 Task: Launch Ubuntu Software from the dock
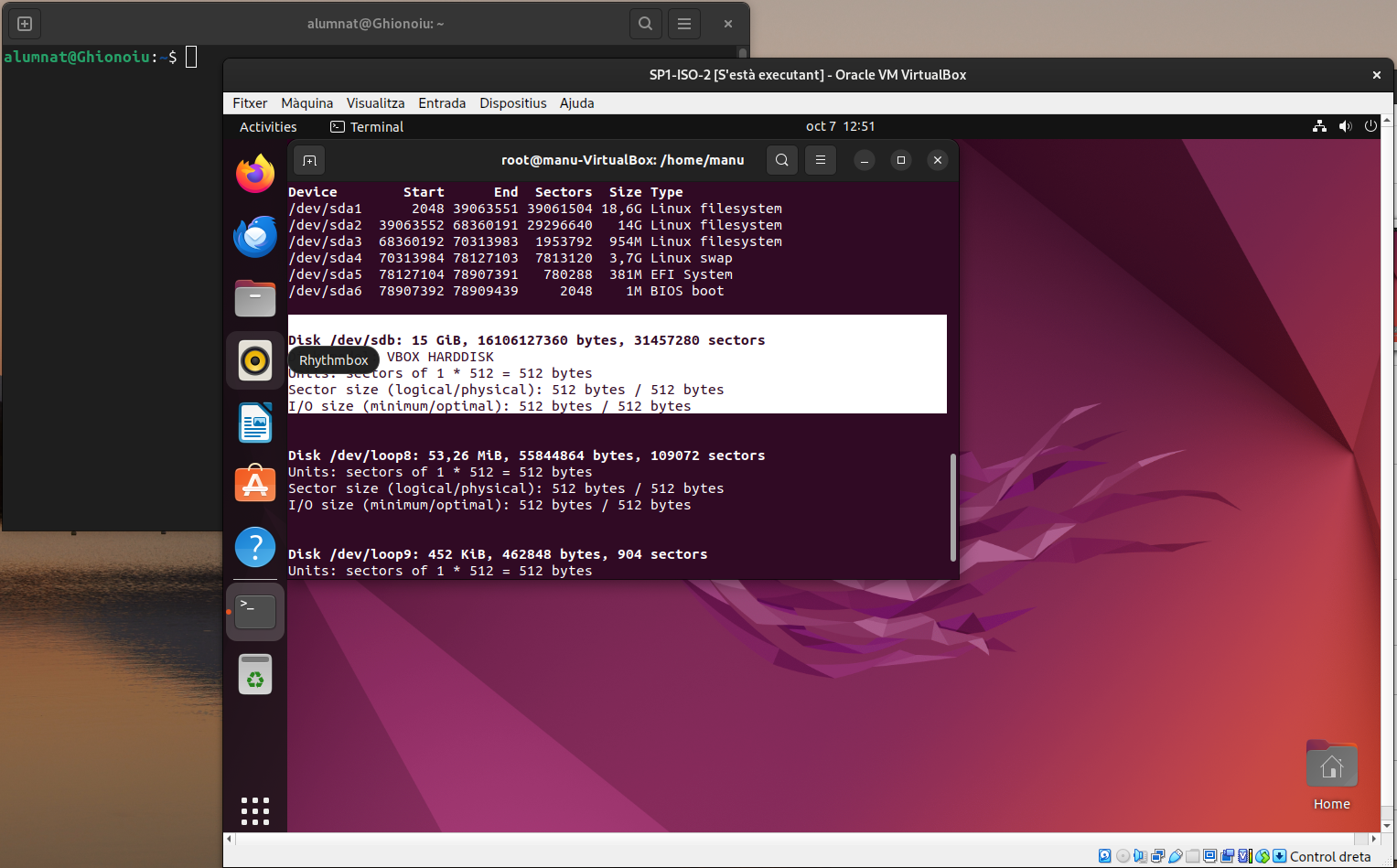coord(255,484)
